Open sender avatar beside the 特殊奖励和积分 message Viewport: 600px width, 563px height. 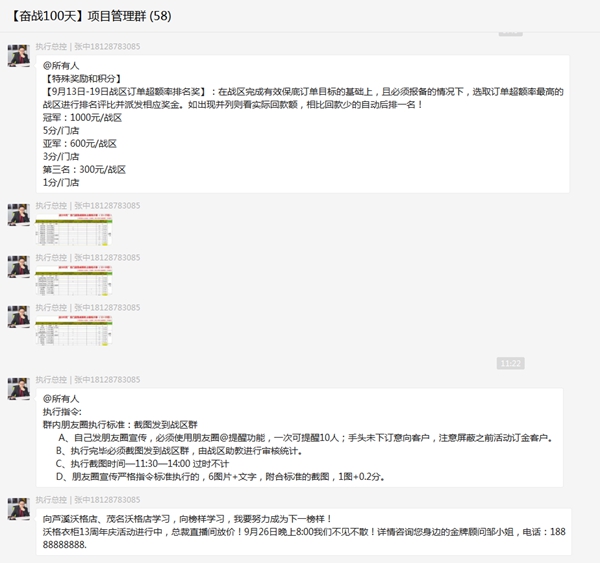(x=19, y=55)
